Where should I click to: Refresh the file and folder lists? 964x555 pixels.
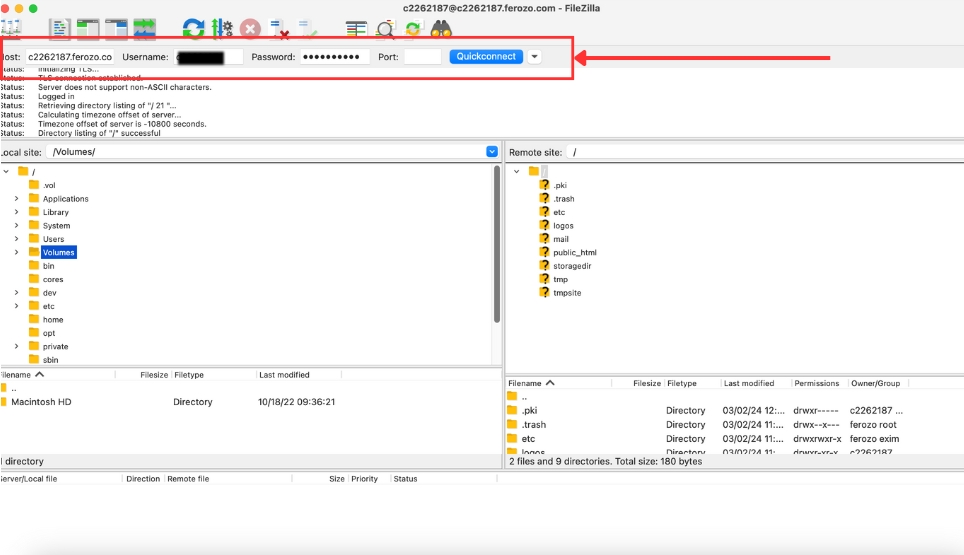click(x=193, y=28)
